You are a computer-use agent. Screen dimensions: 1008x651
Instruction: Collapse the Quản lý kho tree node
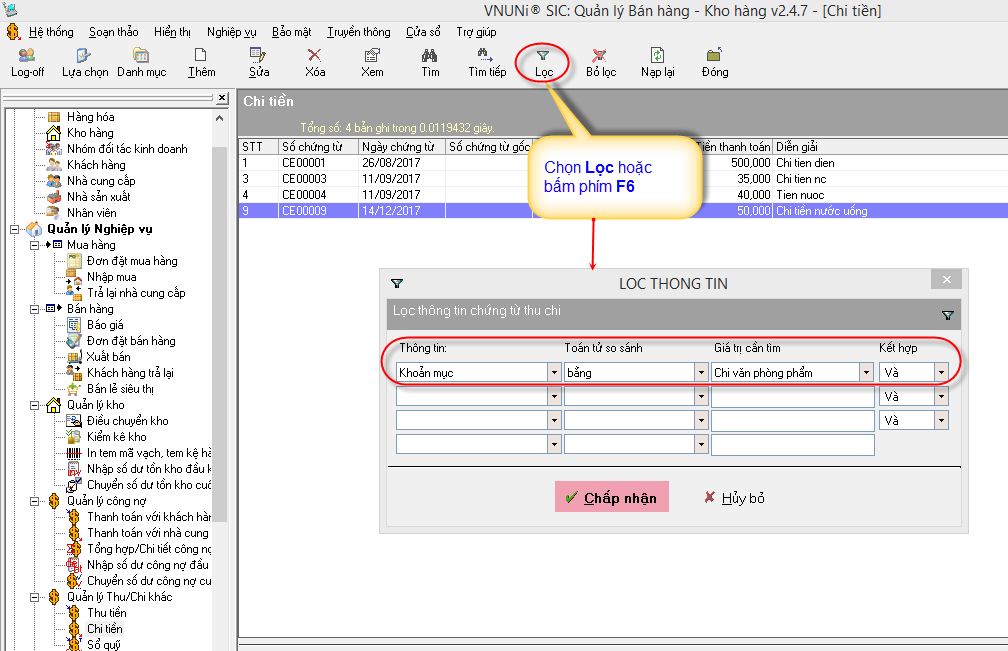click(35, 405)
